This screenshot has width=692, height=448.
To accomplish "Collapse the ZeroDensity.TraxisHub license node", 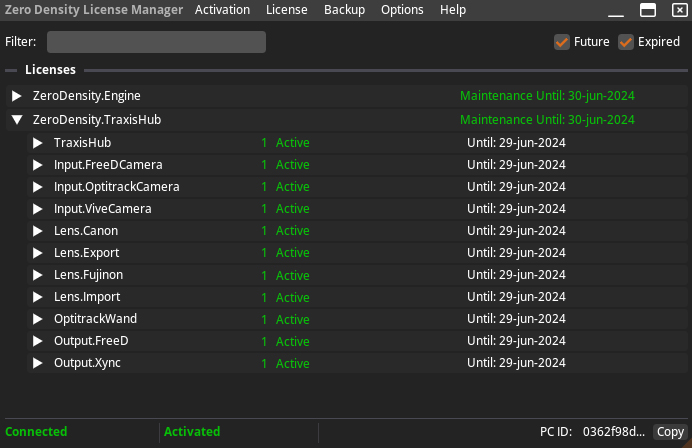I will (x=17, y=120).
